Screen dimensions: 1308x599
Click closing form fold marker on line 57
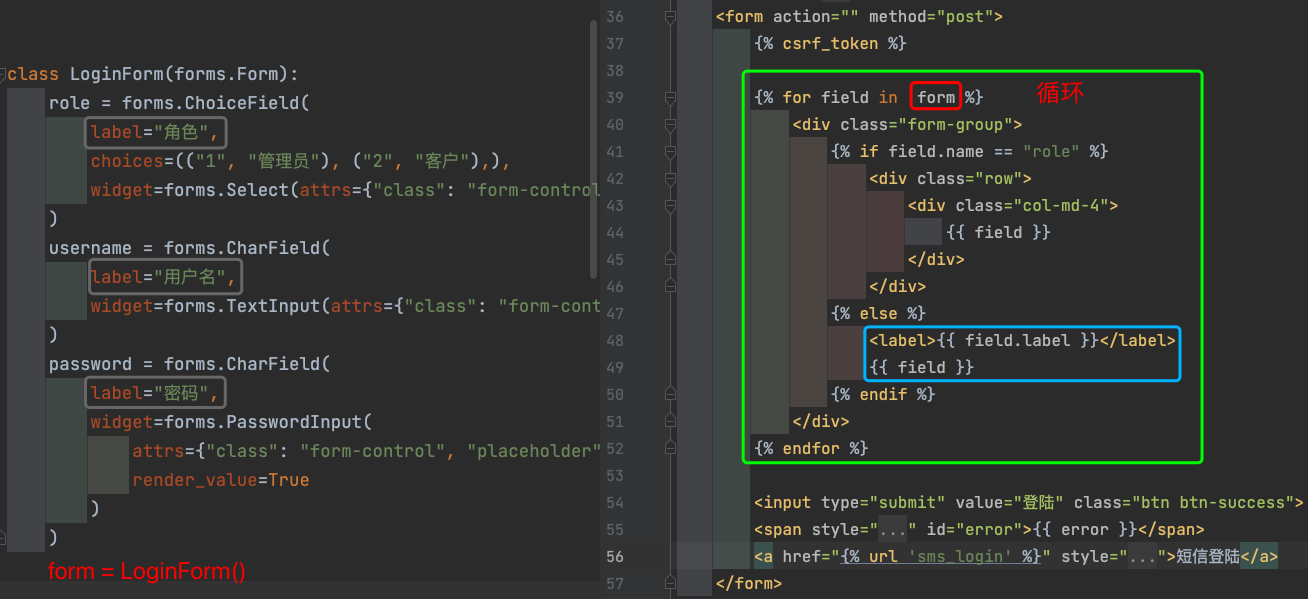(x=670, y=583)
